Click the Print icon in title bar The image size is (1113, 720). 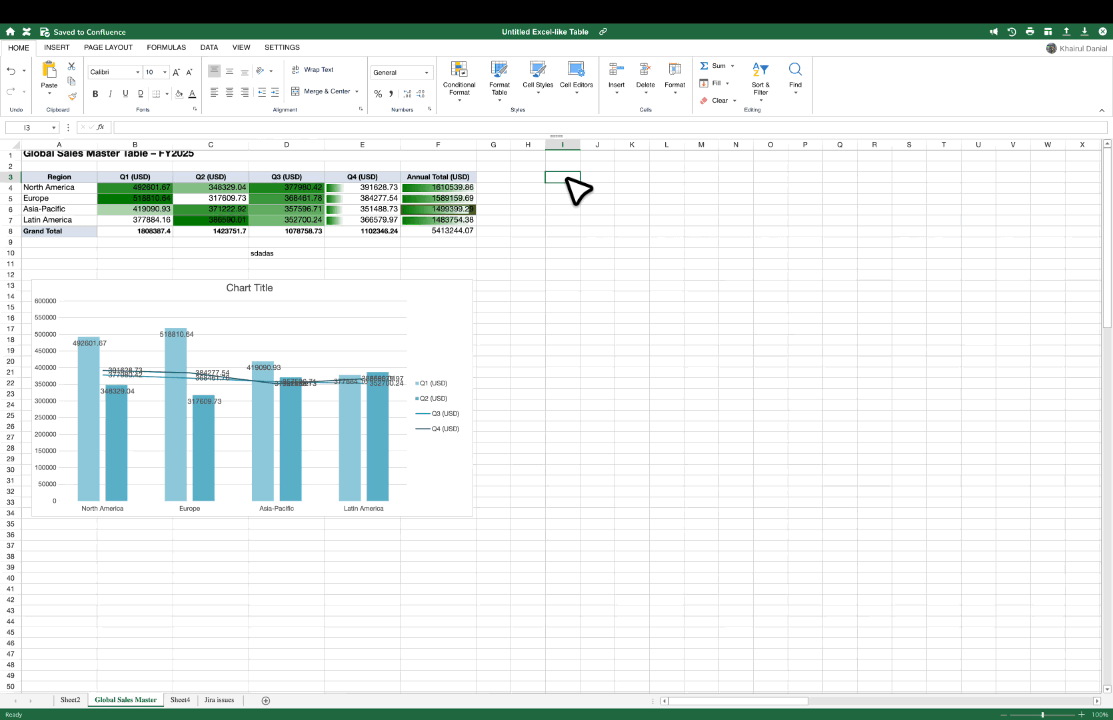click(x=1030, y=31)
